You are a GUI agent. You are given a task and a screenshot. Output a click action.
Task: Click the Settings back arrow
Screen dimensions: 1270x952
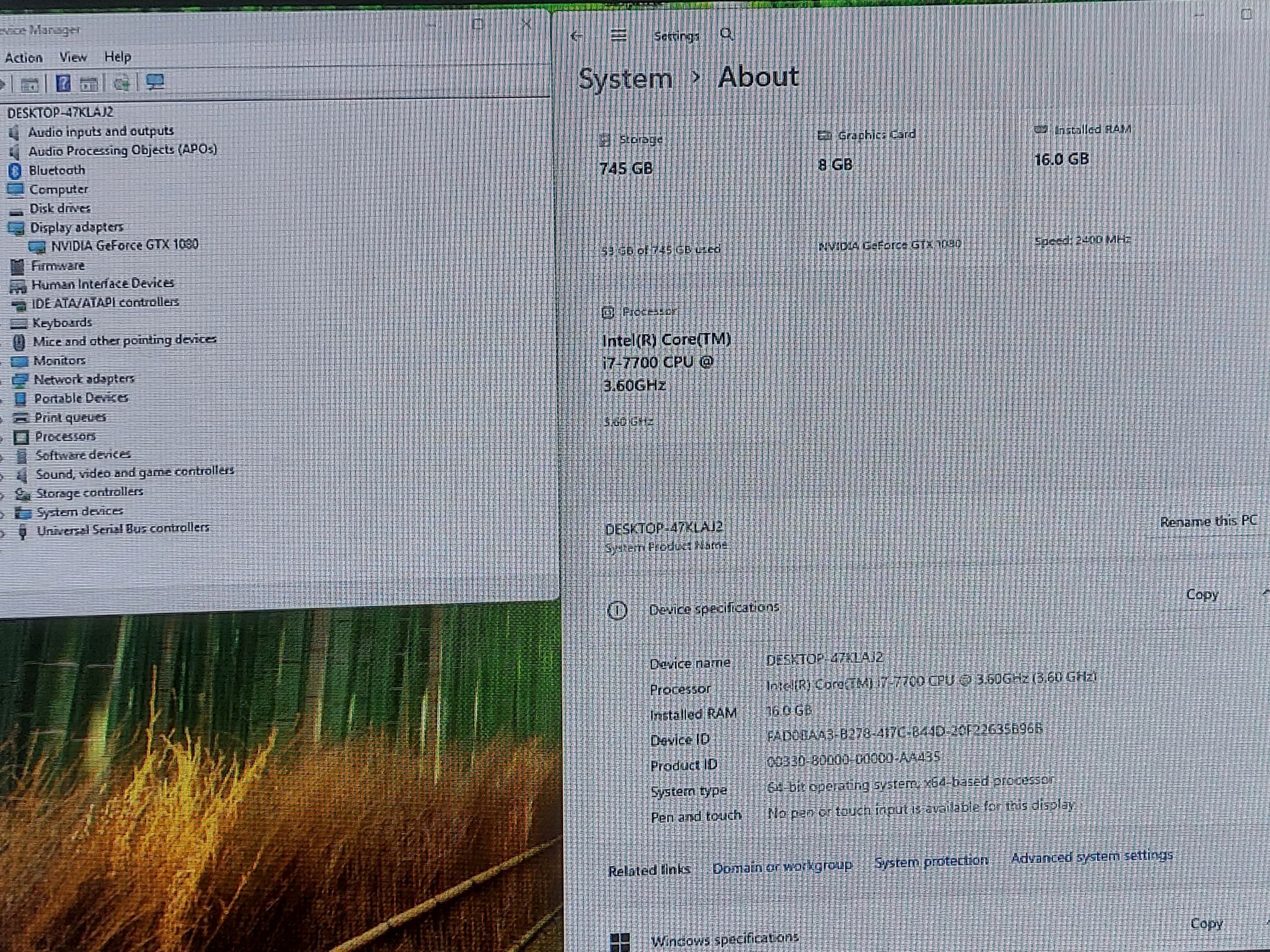tap(576, 36)
